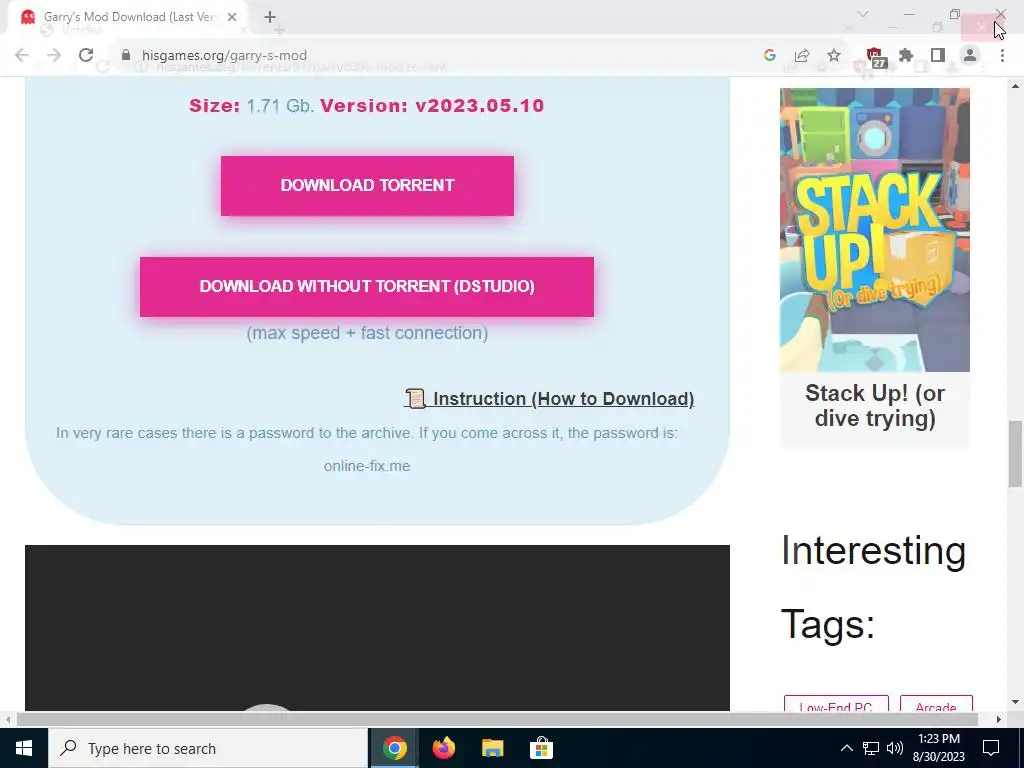This screenshot has height=768, width=1024.
Task: Reload the hisgames.org page
Action: pyautogui.click(x=86, y=56)
